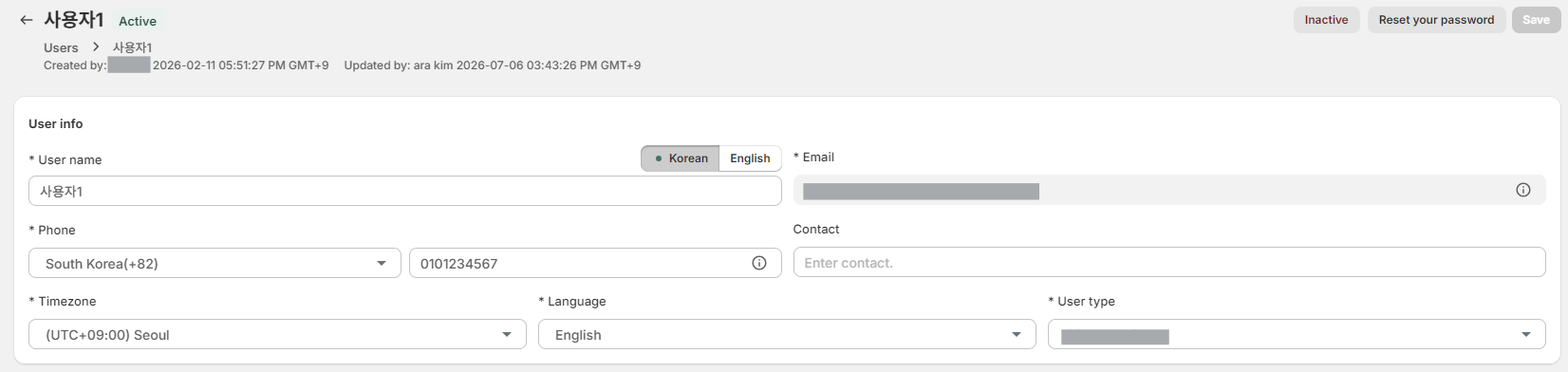Image resolution: width=1568 pixels, height=372 pixels.
Task: Click the back arrow icon
Action: tap(27, 20)
